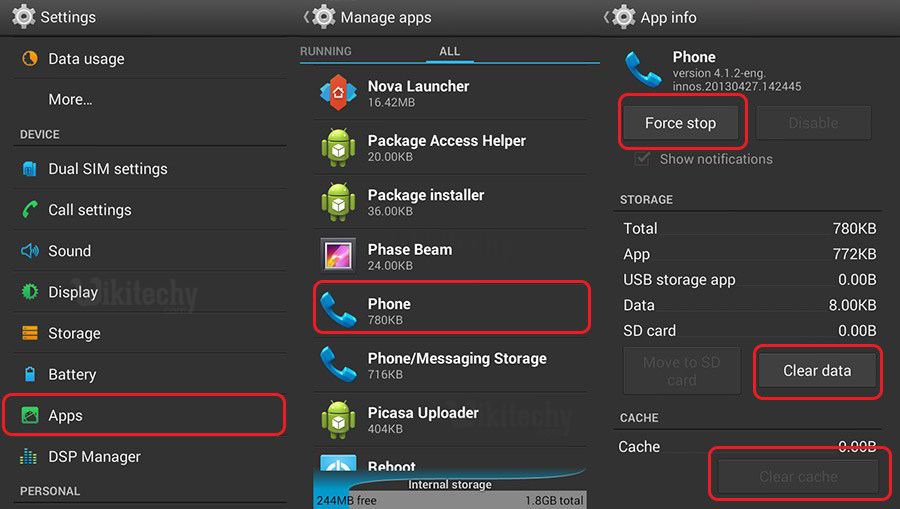Toggle the Show notifications checkbox
Screen dimensions: 900x509
tap(642, 159)
